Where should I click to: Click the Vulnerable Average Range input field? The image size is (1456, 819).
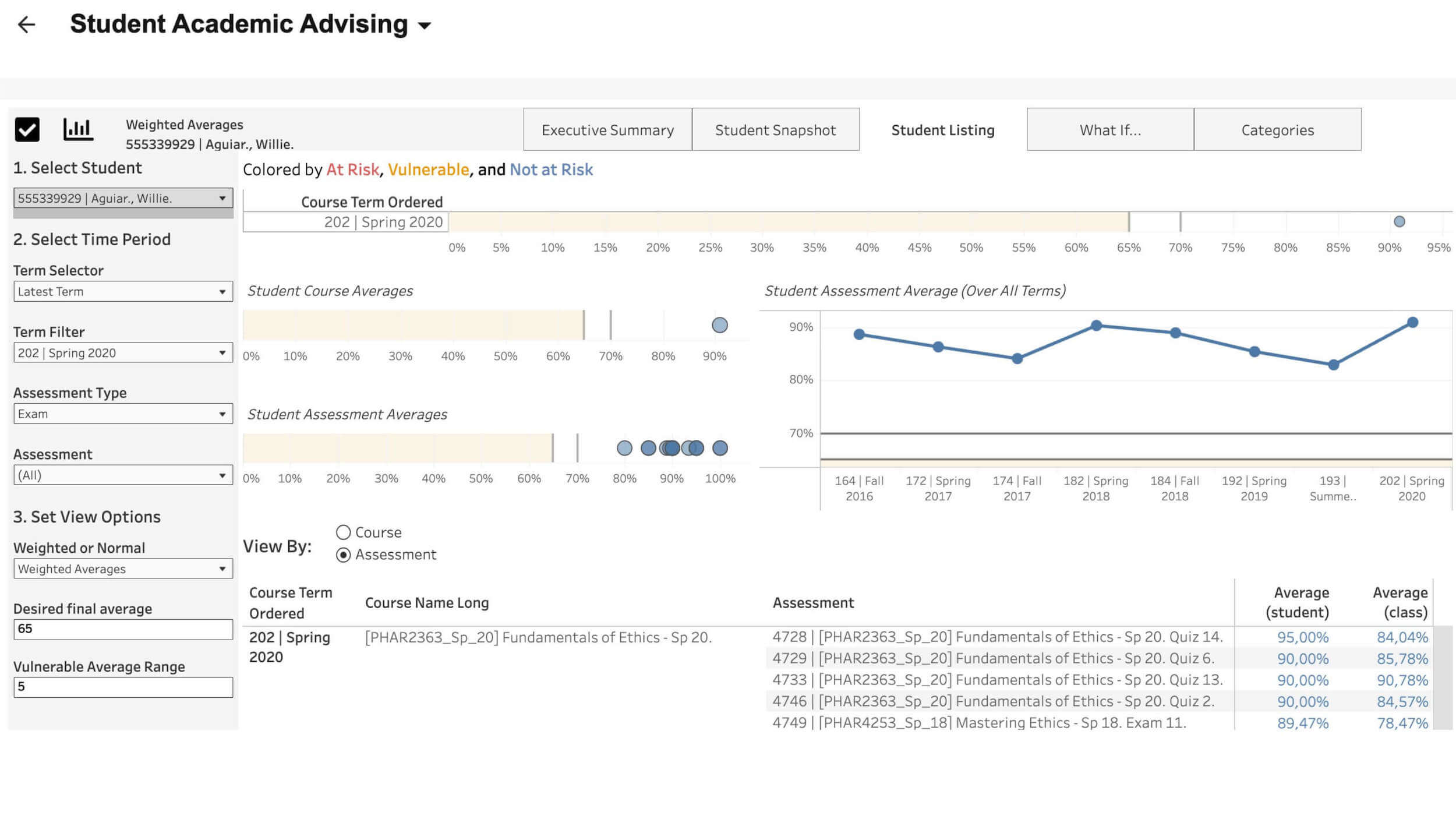[x=123, y=687]
